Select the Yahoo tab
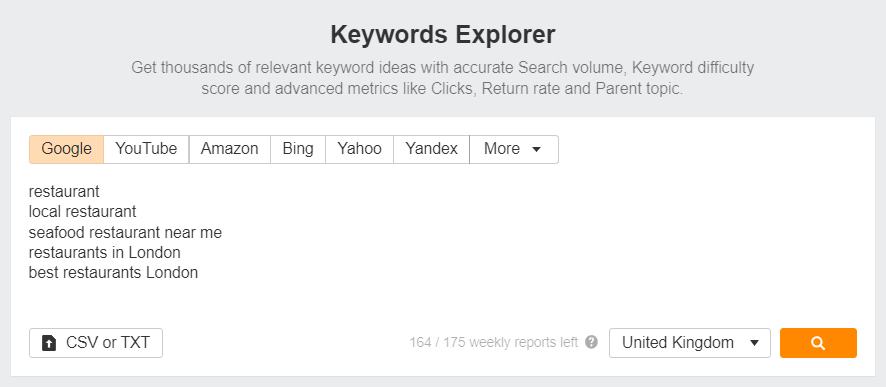This screenshot has height=387, width=886. 359,149
